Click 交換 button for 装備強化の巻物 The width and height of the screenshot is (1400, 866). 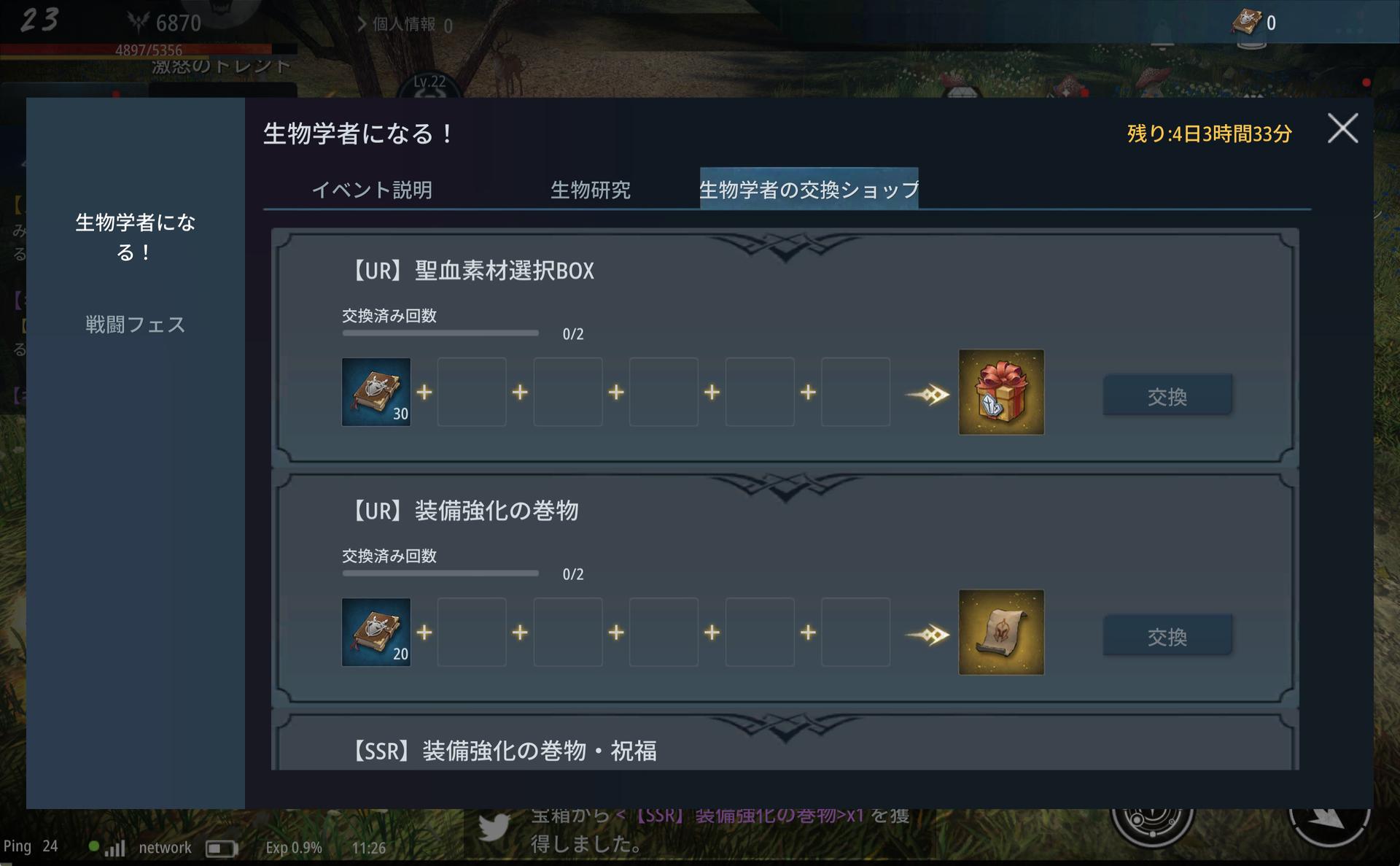click(1167, 636)
